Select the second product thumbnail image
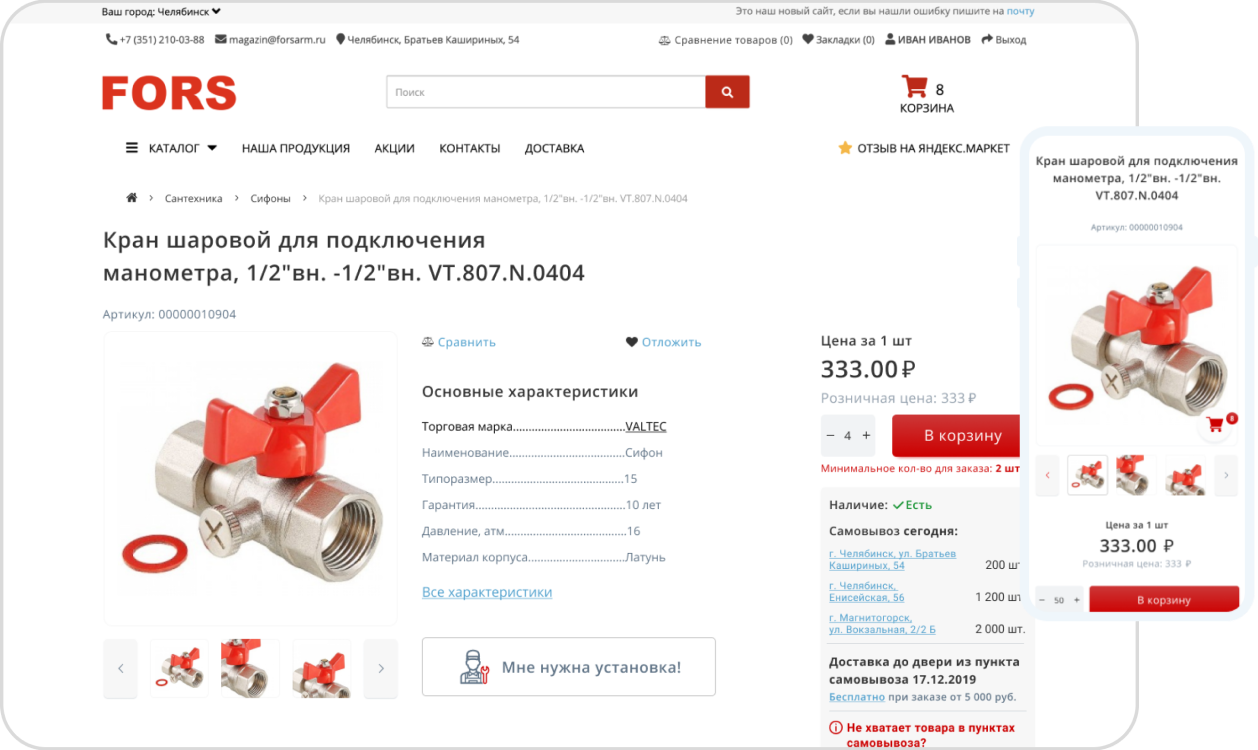This screenshot has width=1258, height=750. coord(250,668)
